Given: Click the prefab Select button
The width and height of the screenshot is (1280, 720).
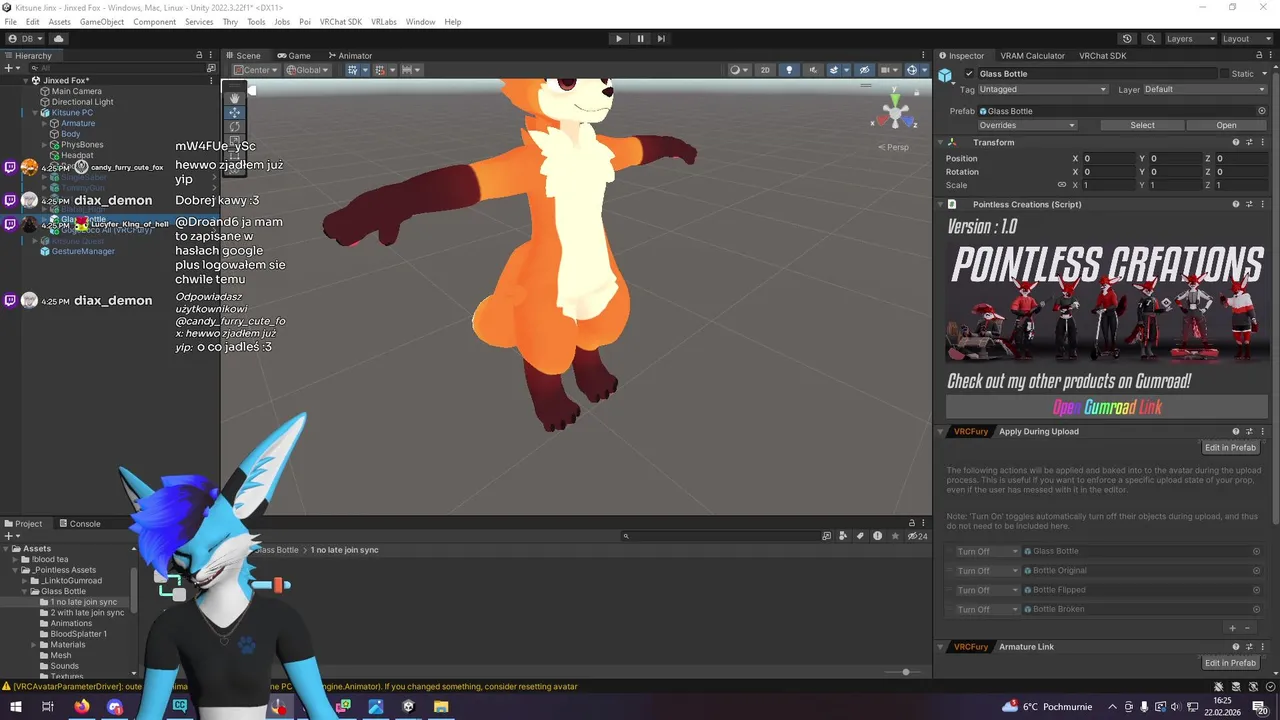Looking at the screenshot, I should coord(1142,126).
